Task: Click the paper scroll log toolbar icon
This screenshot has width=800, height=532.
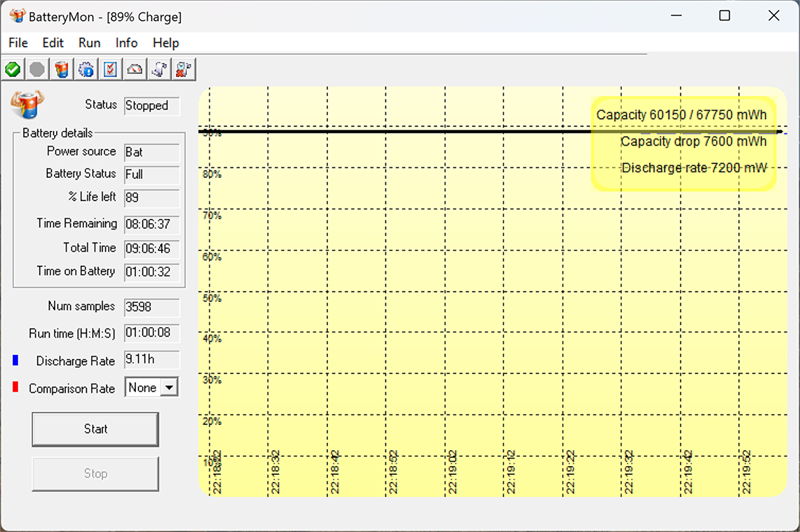Action: 160,69
